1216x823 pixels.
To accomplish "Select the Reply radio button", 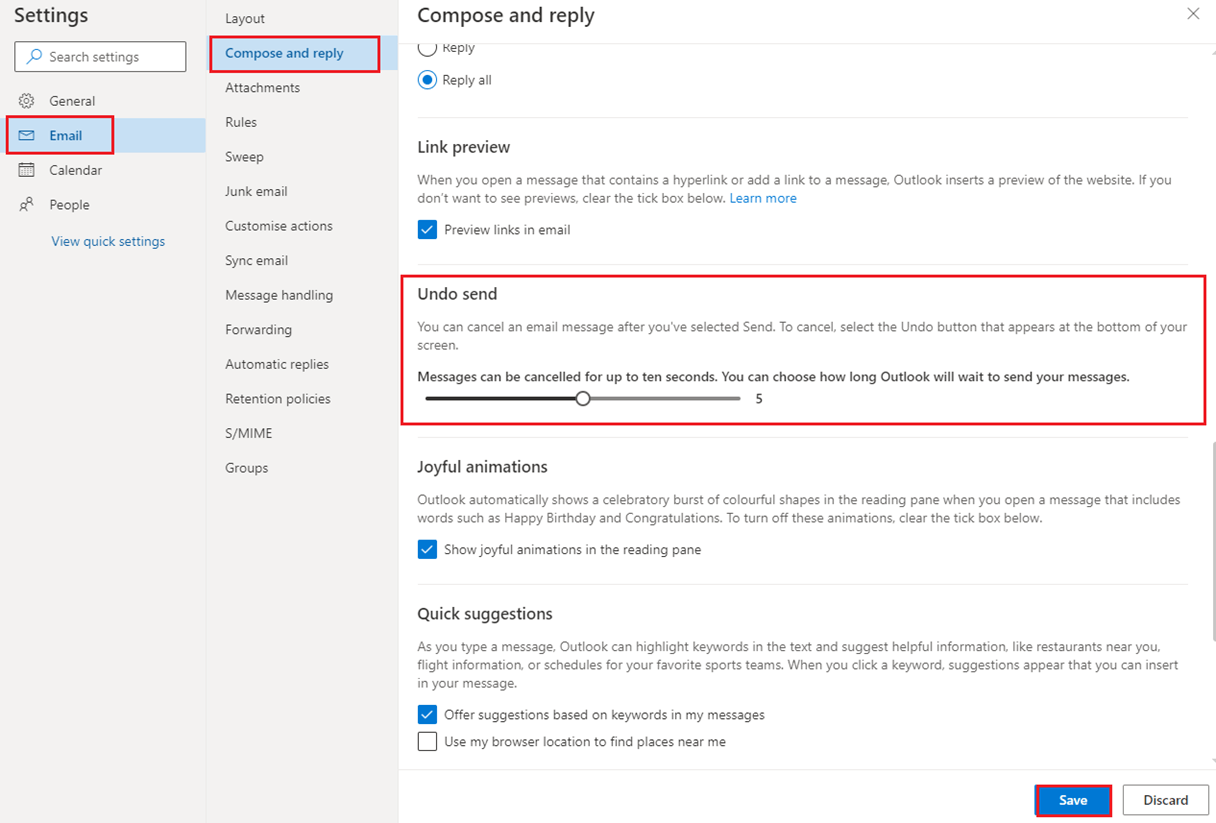I will [x=427, y=47].
